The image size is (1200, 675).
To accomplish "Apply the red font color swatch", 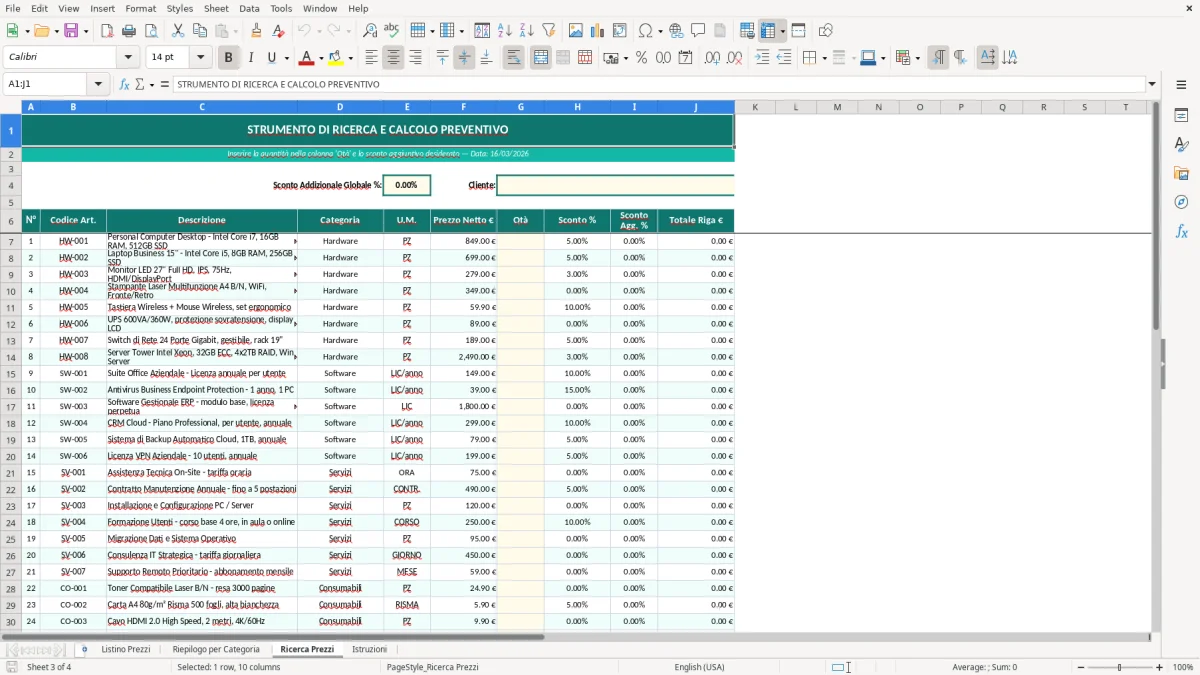I will [x=307, y=58].
